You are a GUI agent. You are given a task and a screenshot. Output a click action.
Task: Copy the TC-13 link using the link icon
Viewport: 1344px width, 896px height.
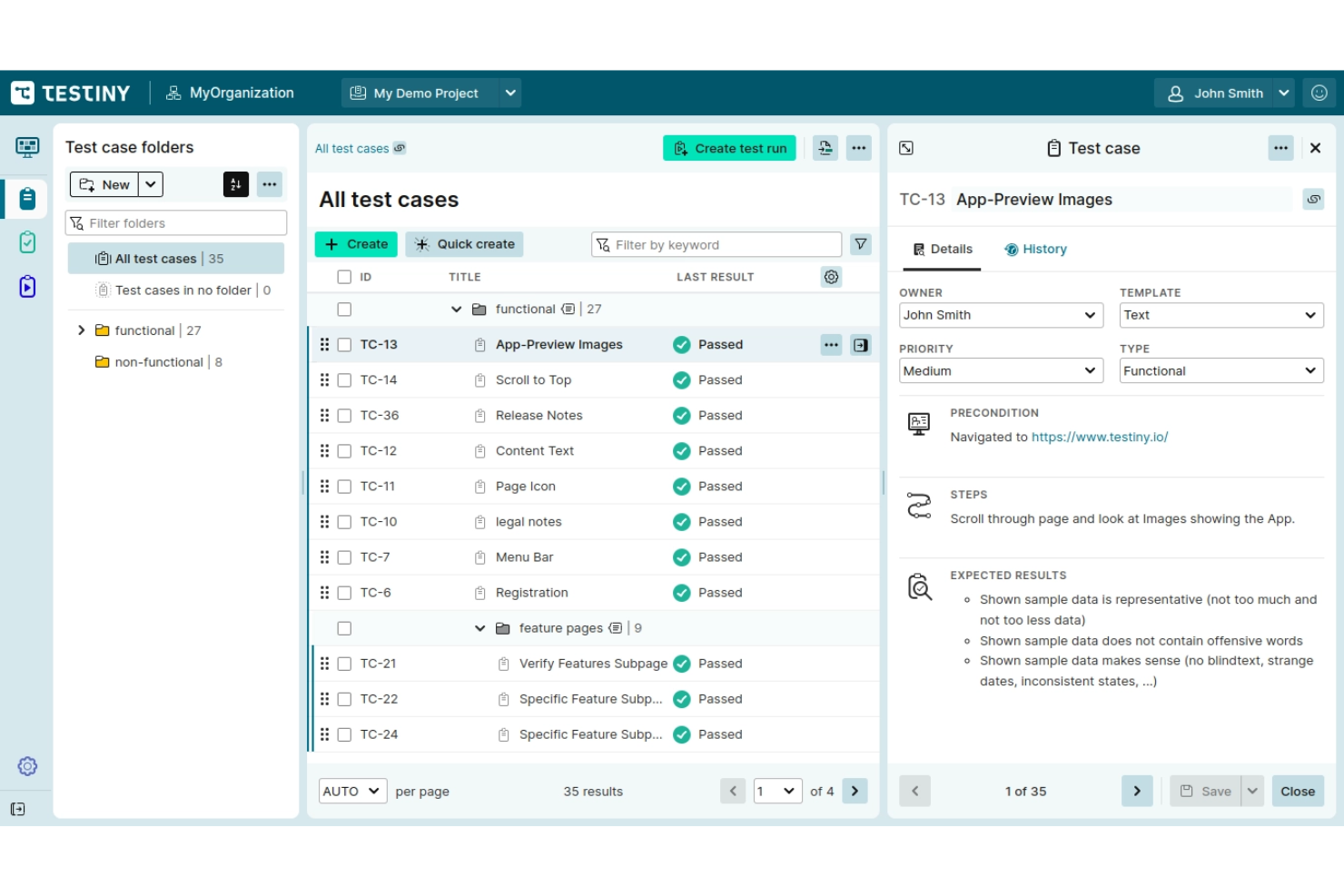pos(1314,199)
